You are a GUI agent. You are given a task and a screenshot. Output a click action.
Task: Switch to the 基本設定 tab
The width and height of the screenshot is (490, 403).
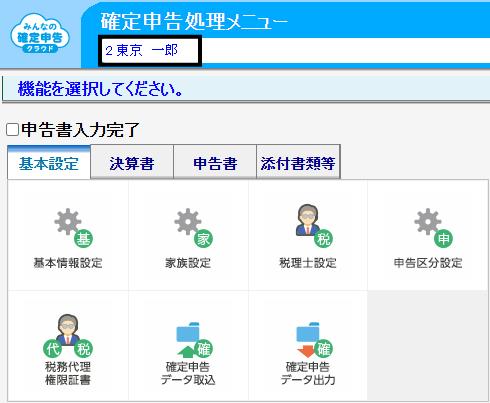tap(49, 163)
